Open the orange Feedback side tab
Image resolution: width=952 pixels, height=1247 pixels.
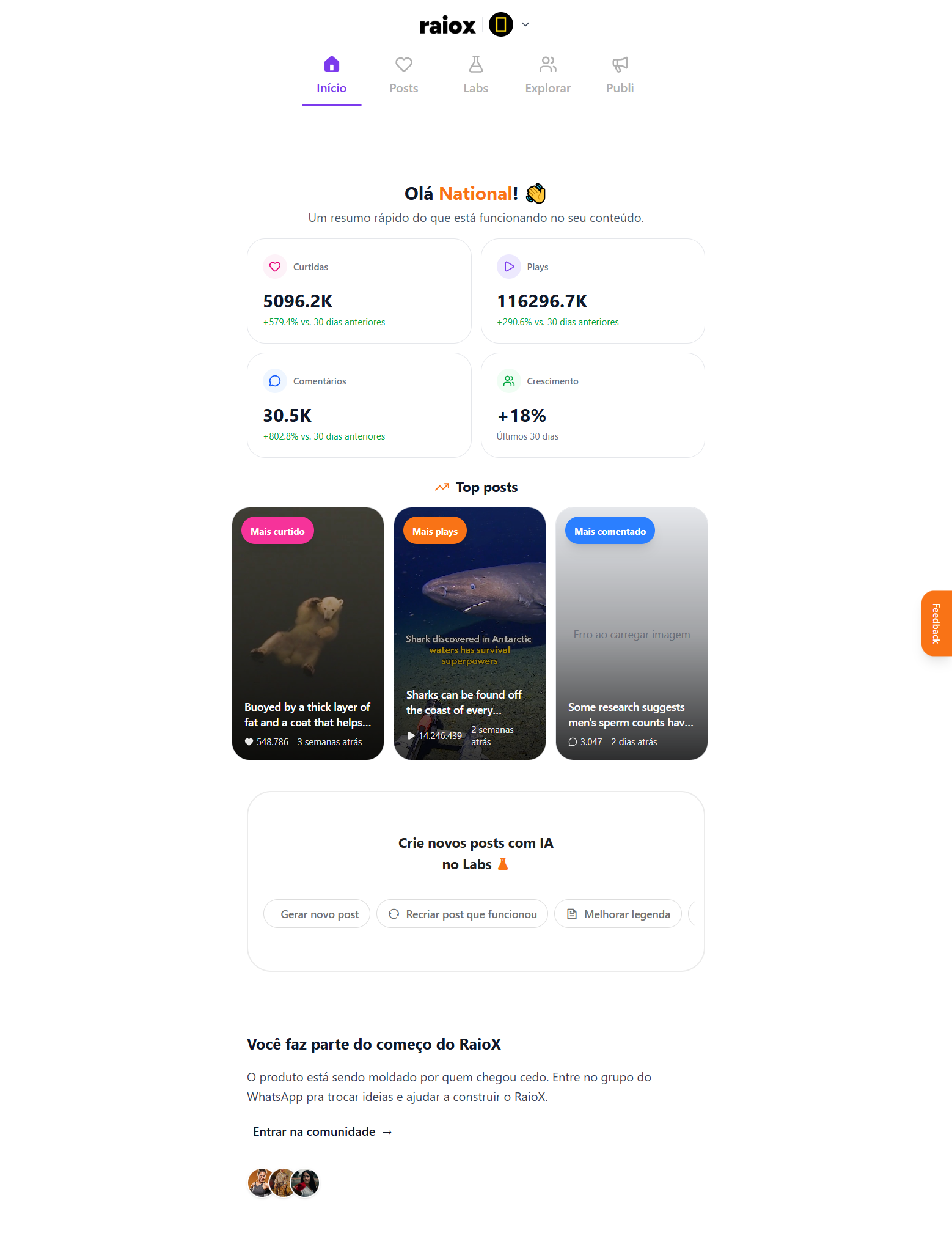coord(937,623)
